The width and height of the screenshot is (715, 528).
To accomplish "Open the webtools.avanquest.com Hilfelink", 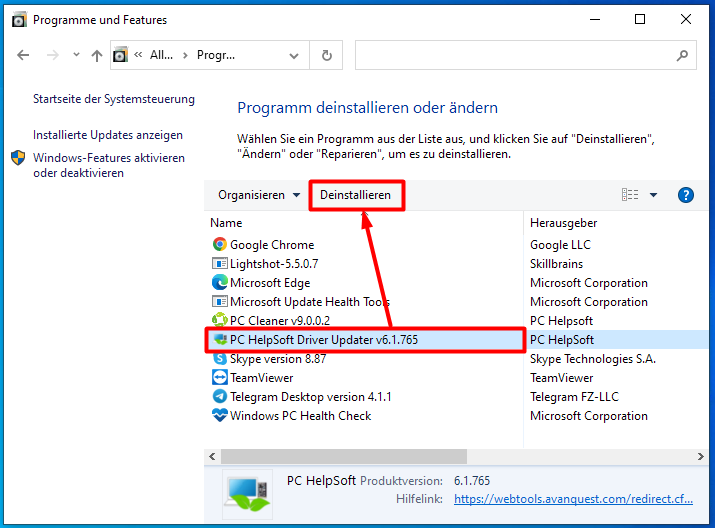I will [573, 499].
